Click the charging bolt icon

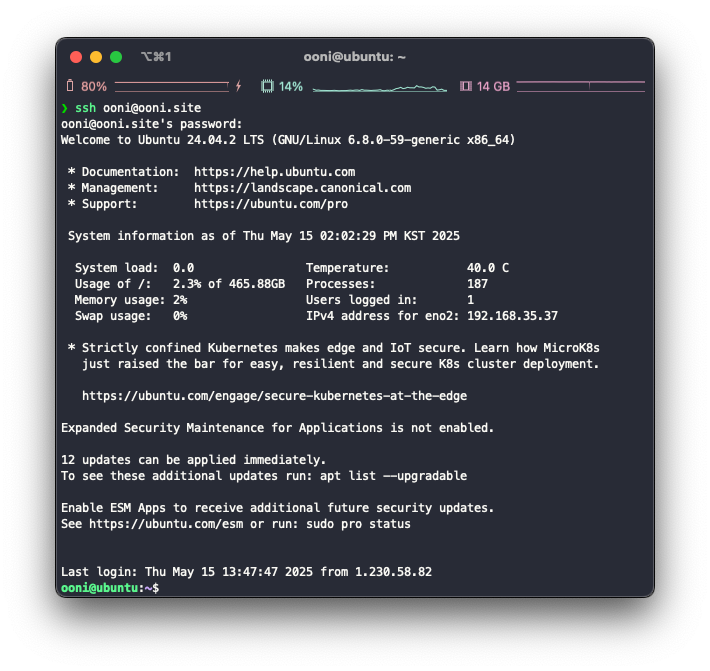click(x=239, y=86)
